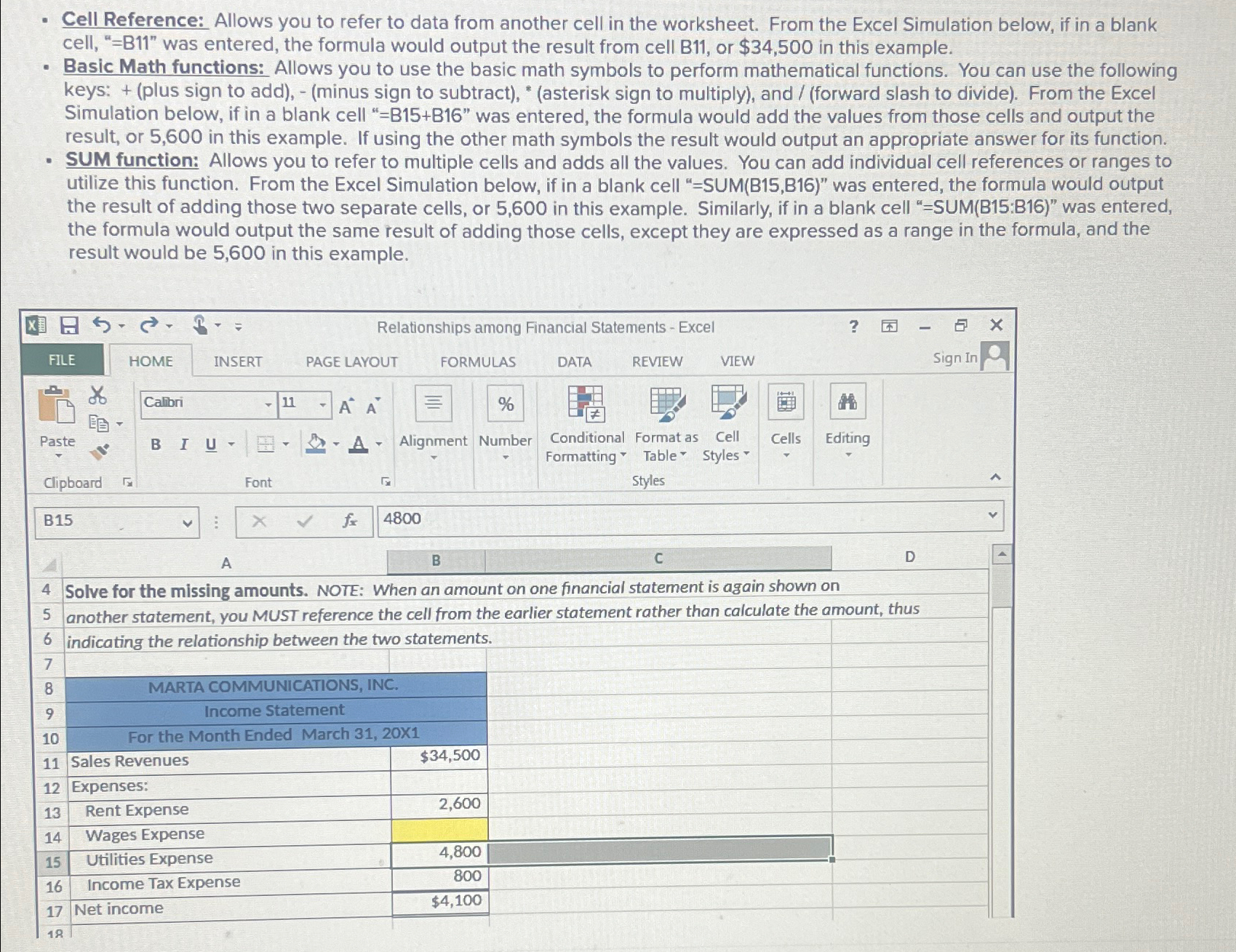Open the Alignment group icon
Image resolution: width=1236 pixels, height=952 pixels.
click(x=434, y=403)
